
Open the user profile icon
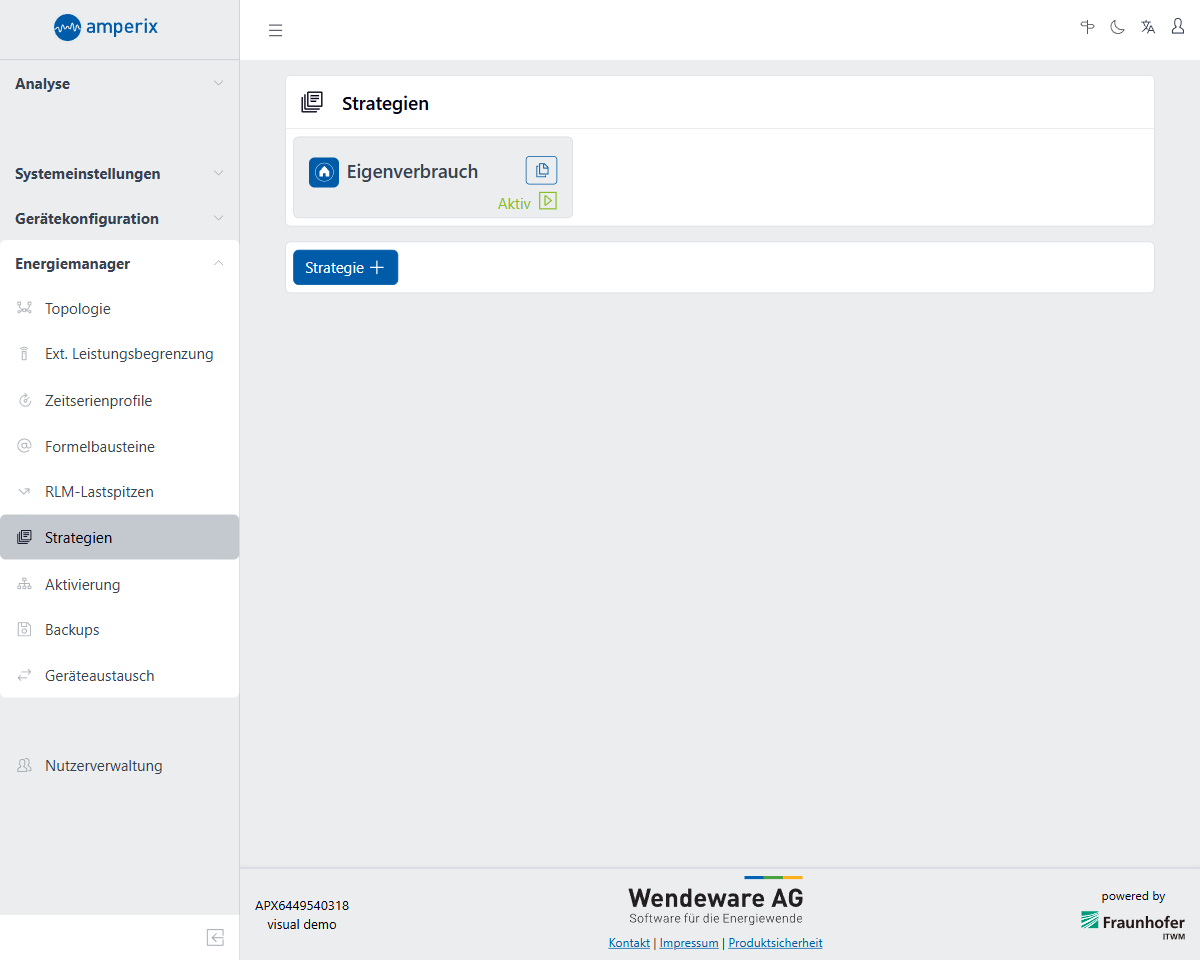point(1178,27)
